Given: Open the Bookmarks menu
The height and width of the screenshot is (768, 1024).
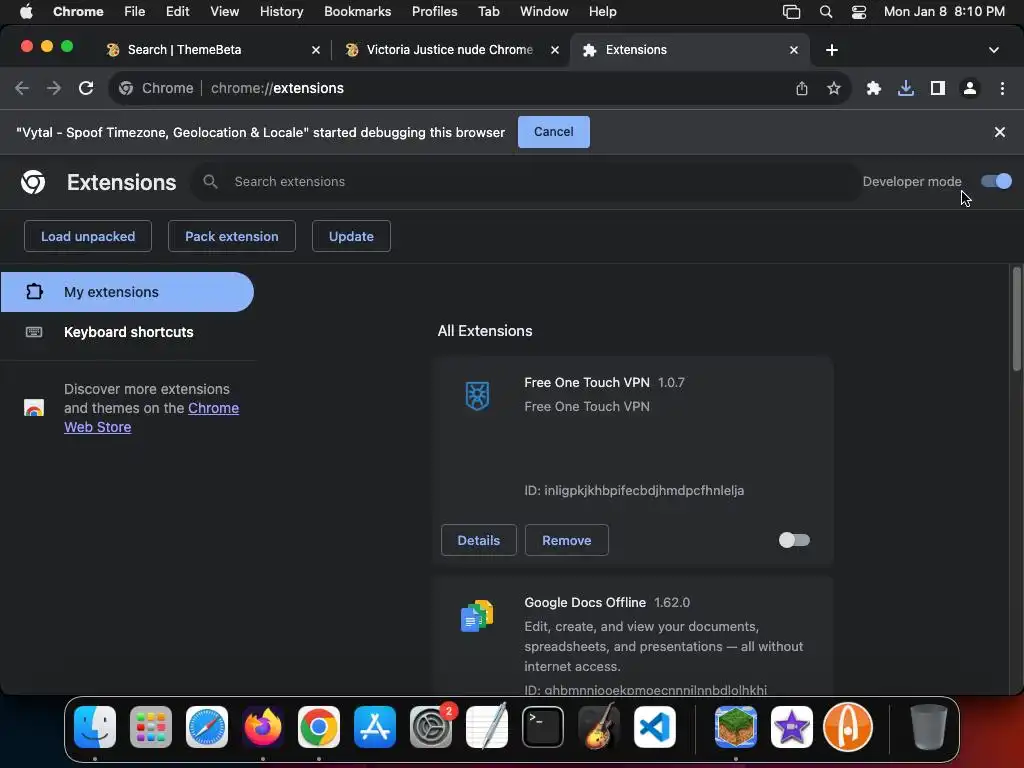Looking at the screenshot, I should (x=358, y=12).
